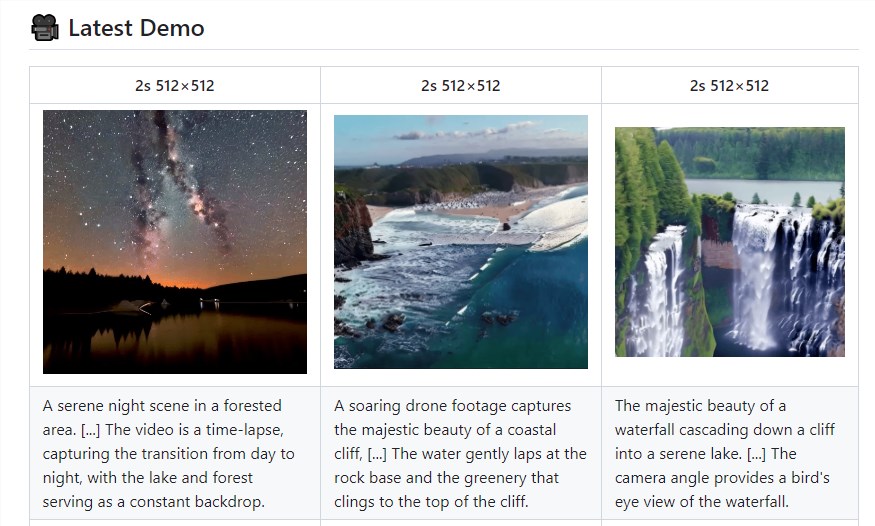This screenshot has width=875, height=526.
Task: Open the coastal cliff drone video
Action: (461, 242)
